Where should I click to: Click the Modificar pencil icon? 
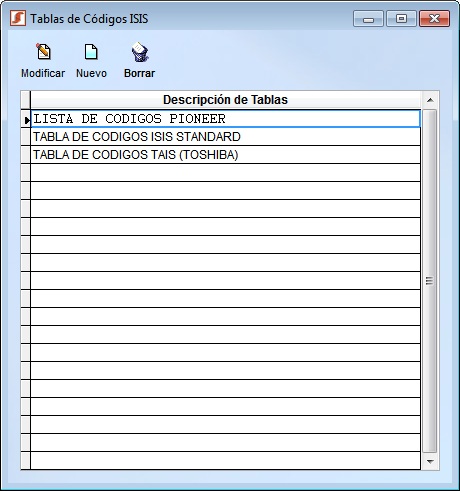[43, 51]
